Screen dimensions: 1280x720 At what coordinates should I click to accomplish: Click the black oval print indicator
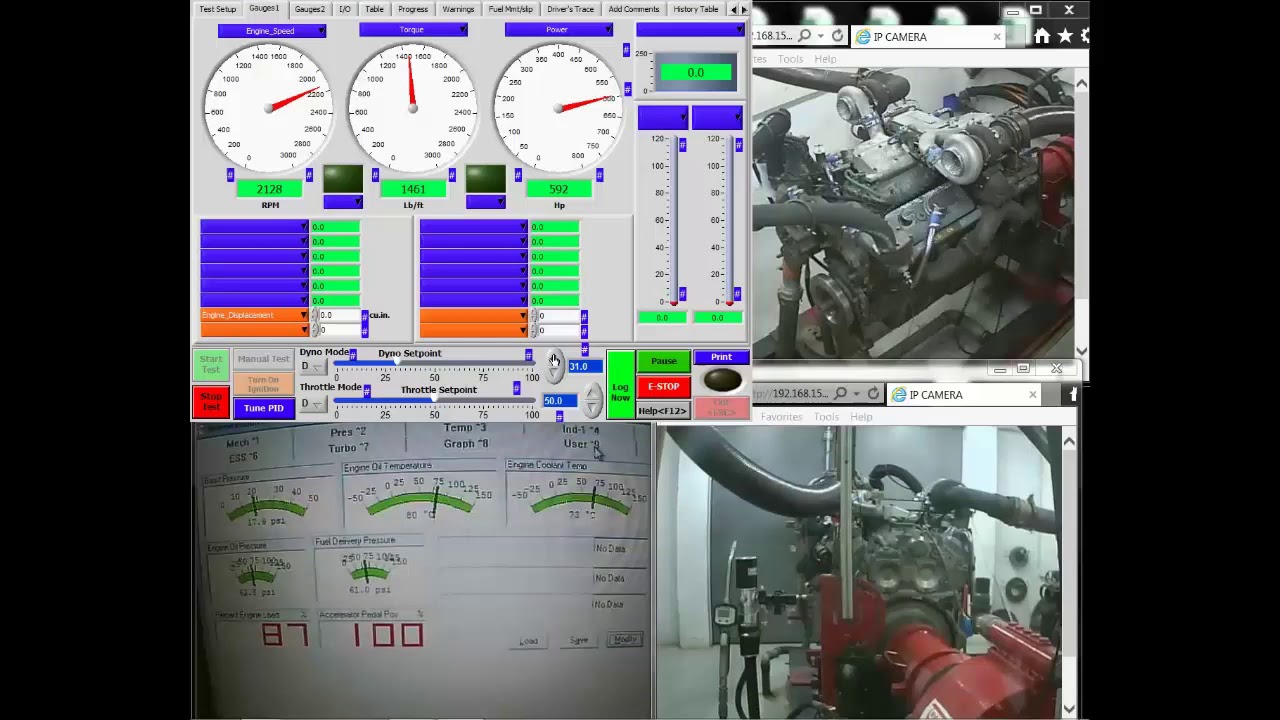coord(722,380)
